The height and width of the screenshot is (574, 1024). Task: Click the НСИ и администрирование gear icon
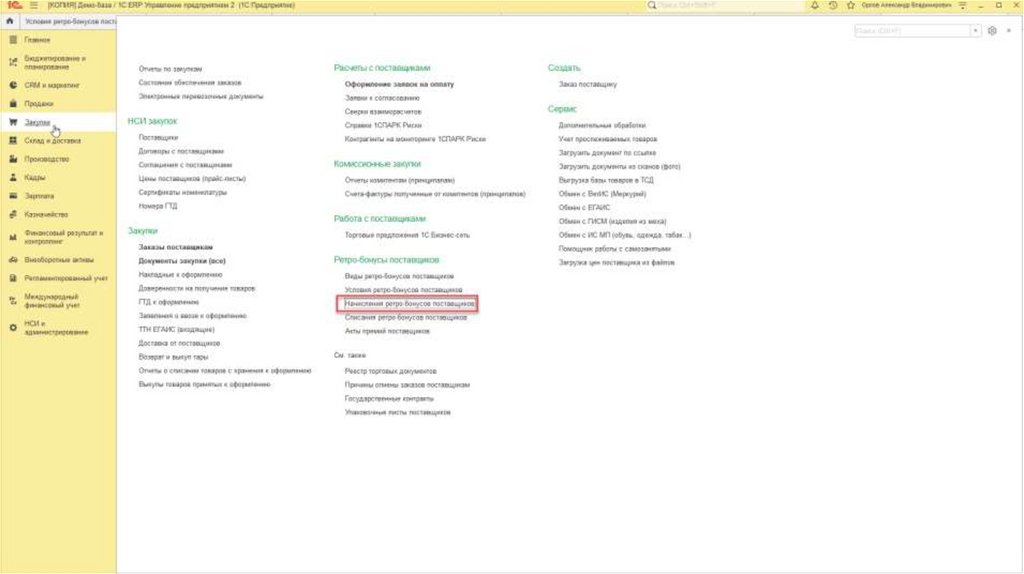click(13, 327)
